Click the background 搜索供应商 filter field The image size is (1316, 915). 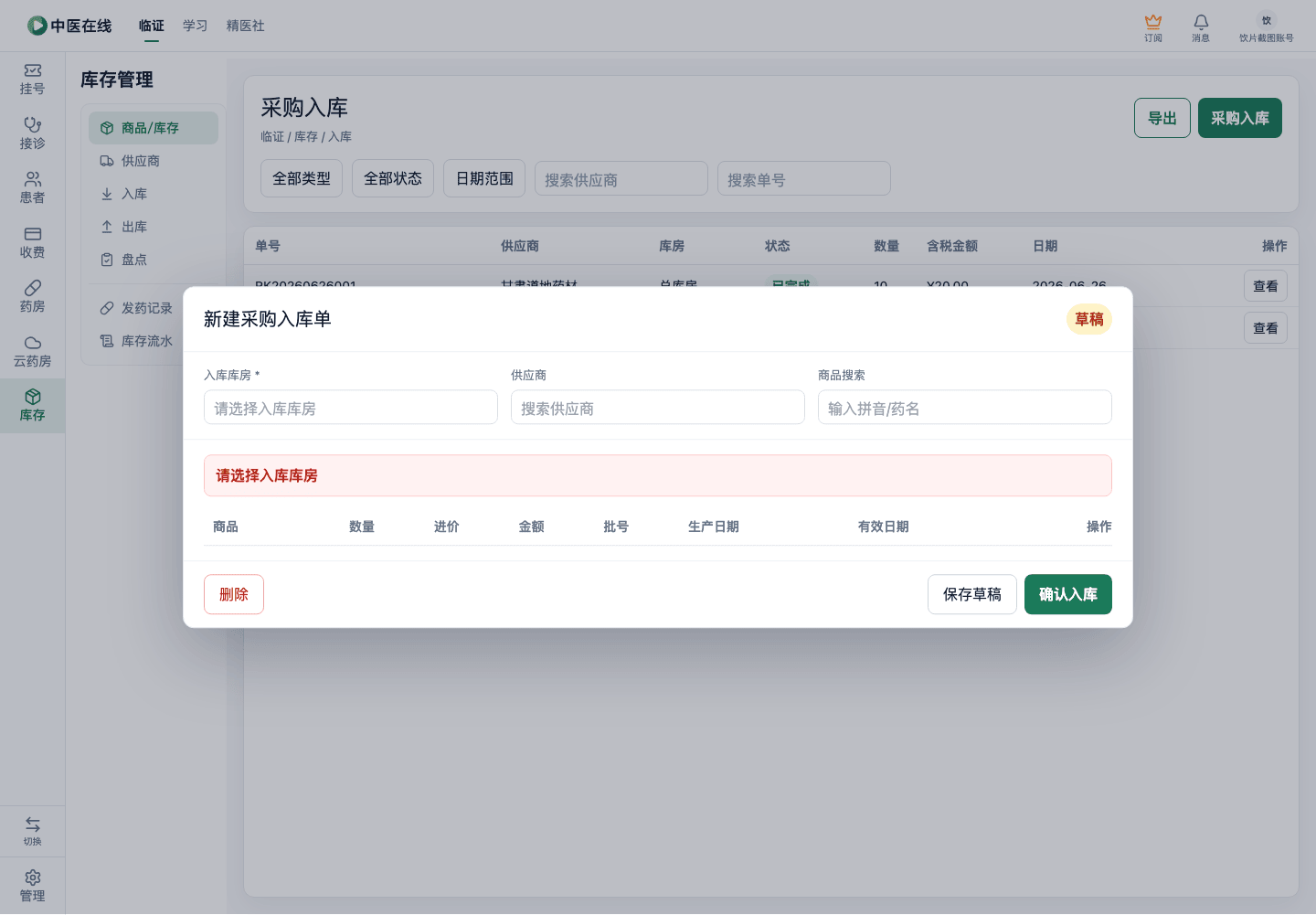tap(621, 179)
